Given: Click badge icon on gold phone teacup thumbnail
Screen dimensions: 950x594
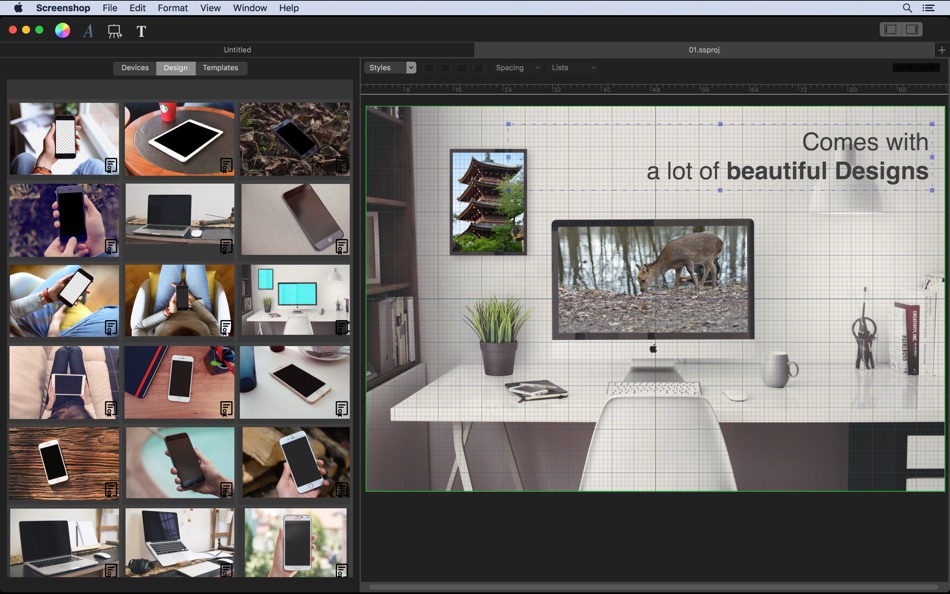Looking at the screenshot, I should (342, 409).
